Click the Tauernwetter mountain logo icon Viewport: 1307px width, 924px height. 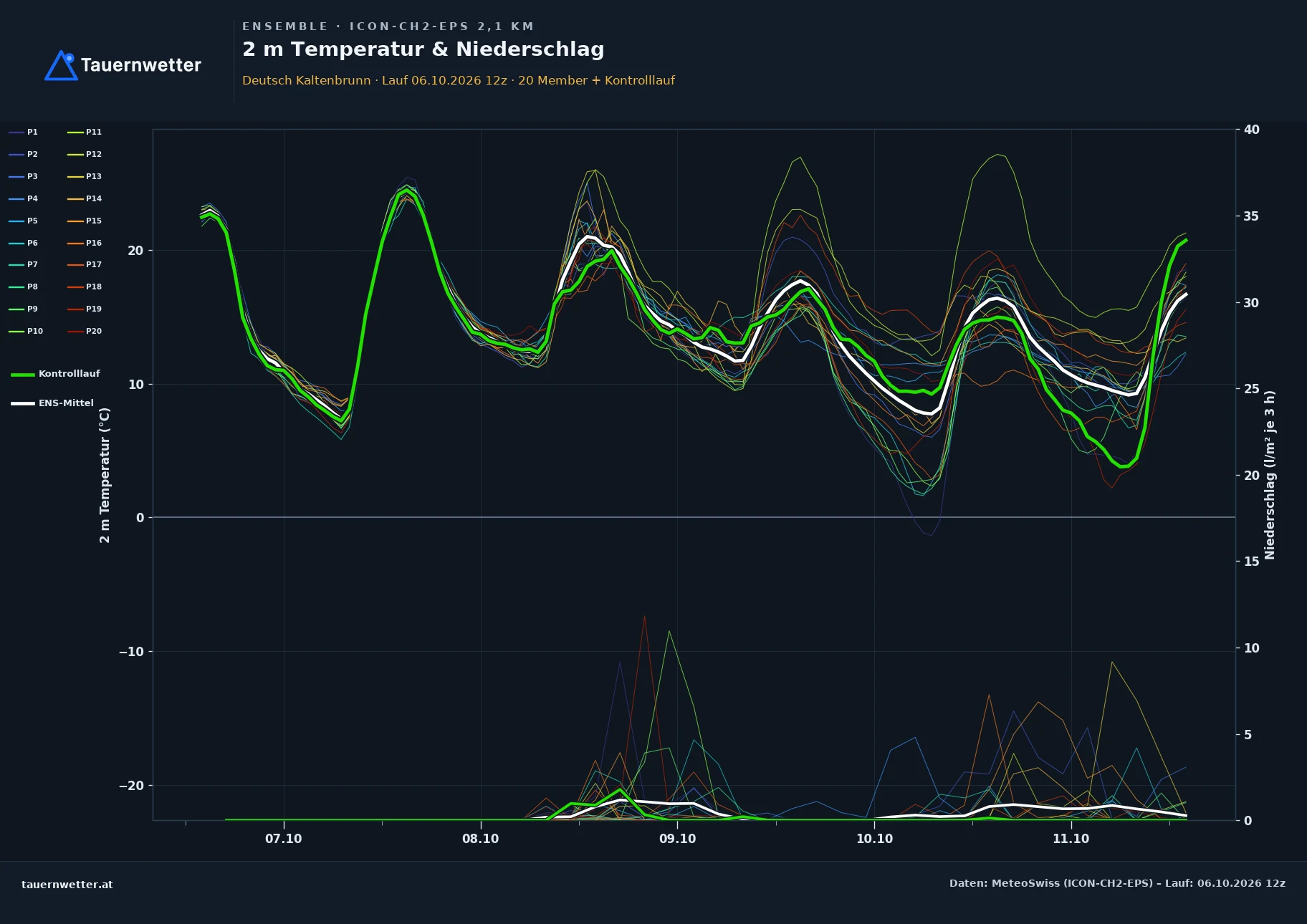61,65
